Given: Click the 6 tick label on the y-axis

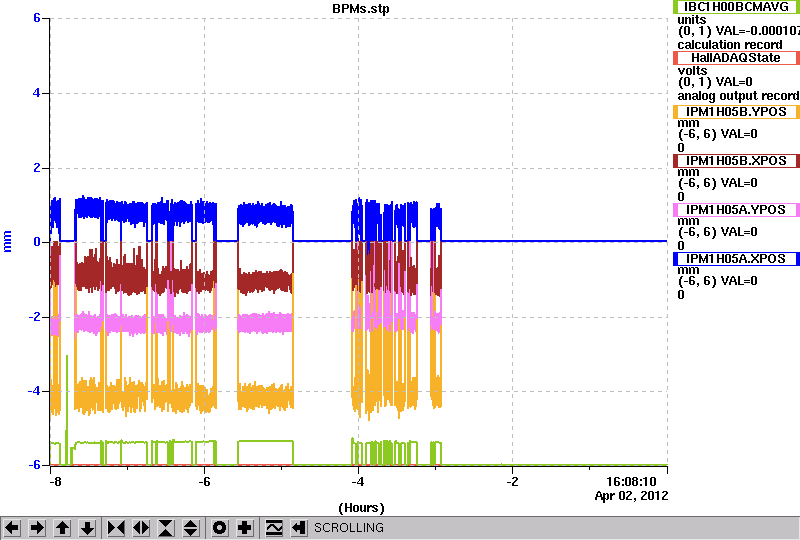Looking at the screenshot, I should point(37,18).
